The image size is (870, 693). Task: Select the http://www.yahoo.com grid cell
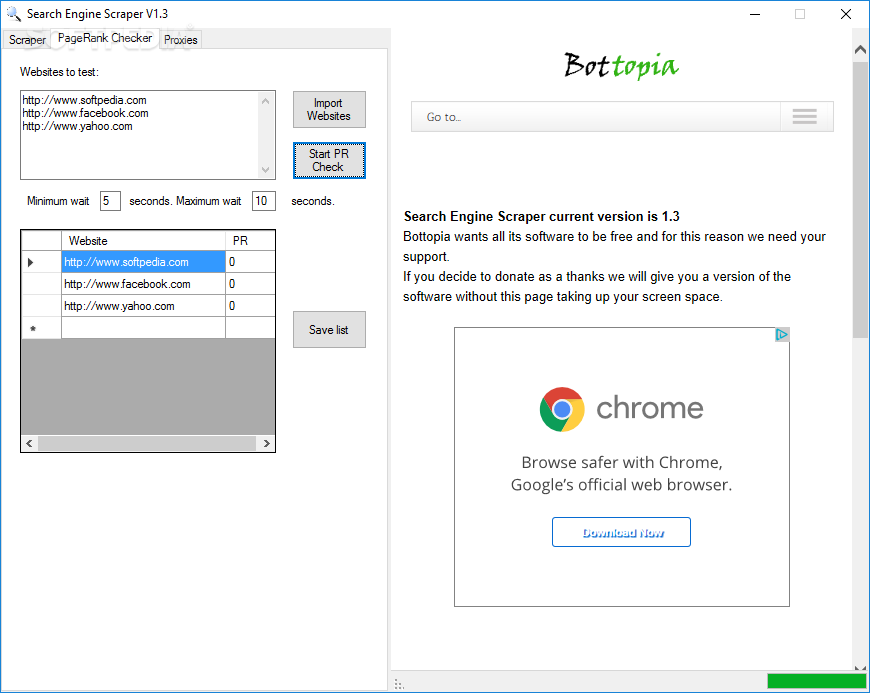point(143,306)
